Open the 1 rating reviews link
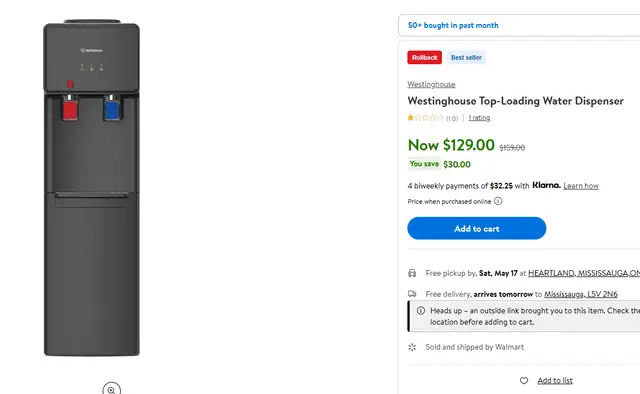 pos(479,118)
